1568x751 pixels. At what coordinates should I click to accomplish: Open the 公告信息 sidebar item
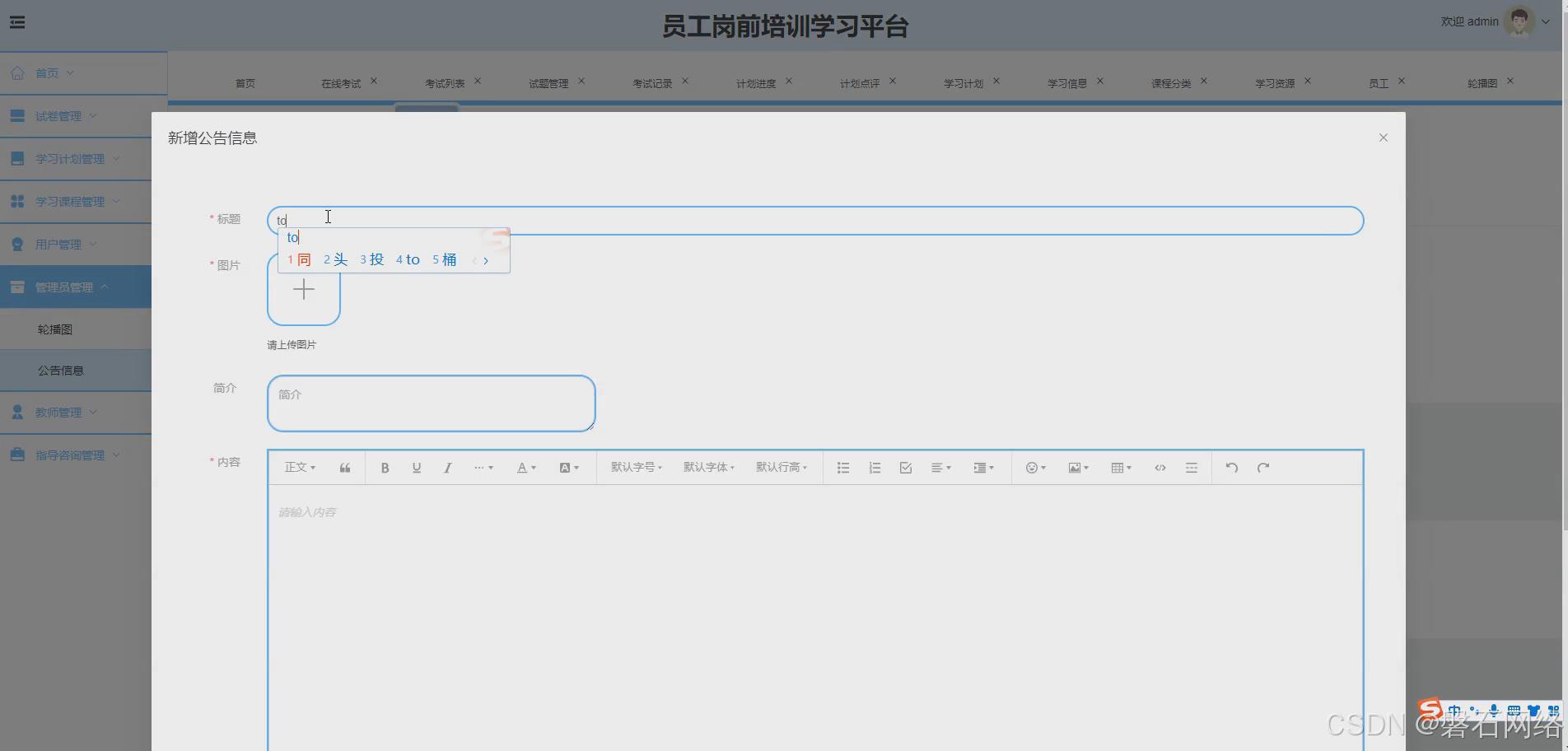[76, 371]
